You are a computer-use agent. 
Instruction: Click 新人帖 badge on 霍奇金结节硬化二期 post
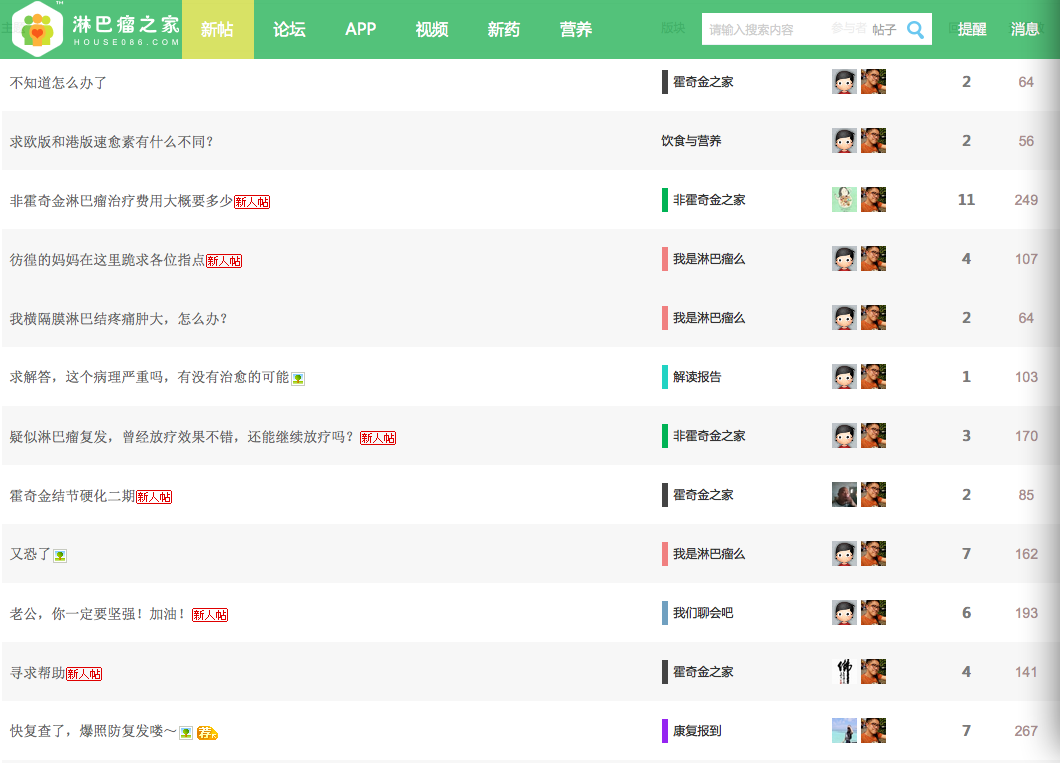pyautogui.click(x=154, y=497)
